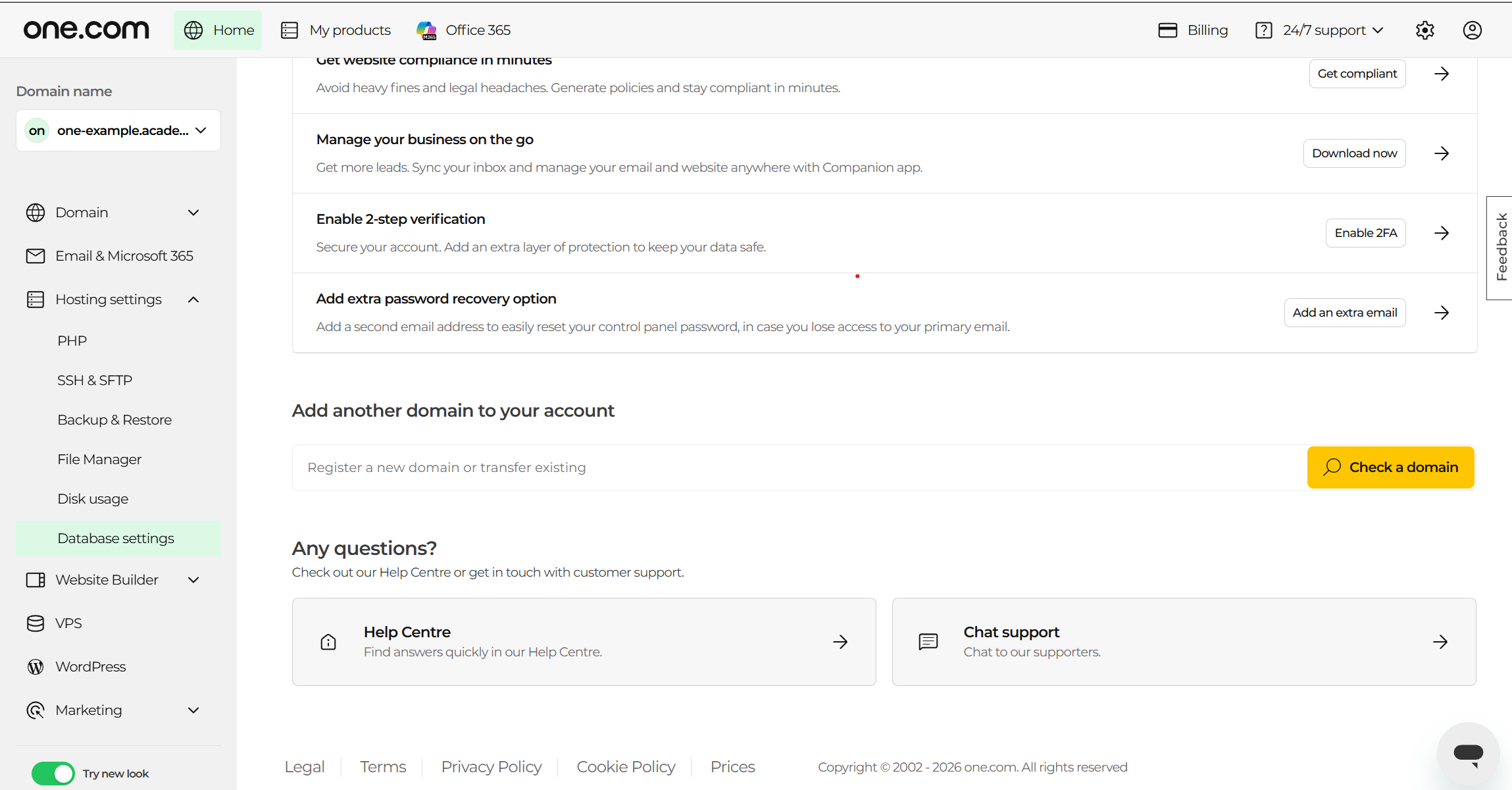The image size is (1512, 790).
Task: Click the Home globe icon
Action: tap(193, 30)
